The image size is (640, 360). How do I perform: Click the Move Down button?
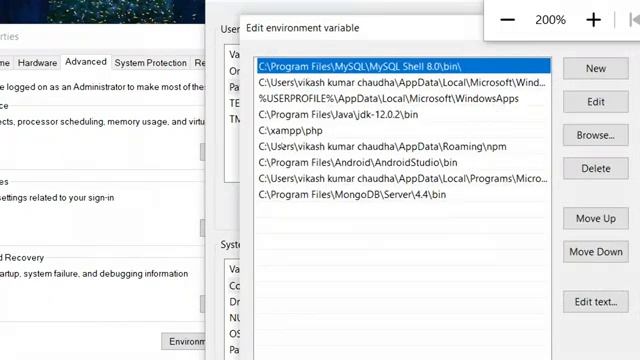click(x=596, y=252)
